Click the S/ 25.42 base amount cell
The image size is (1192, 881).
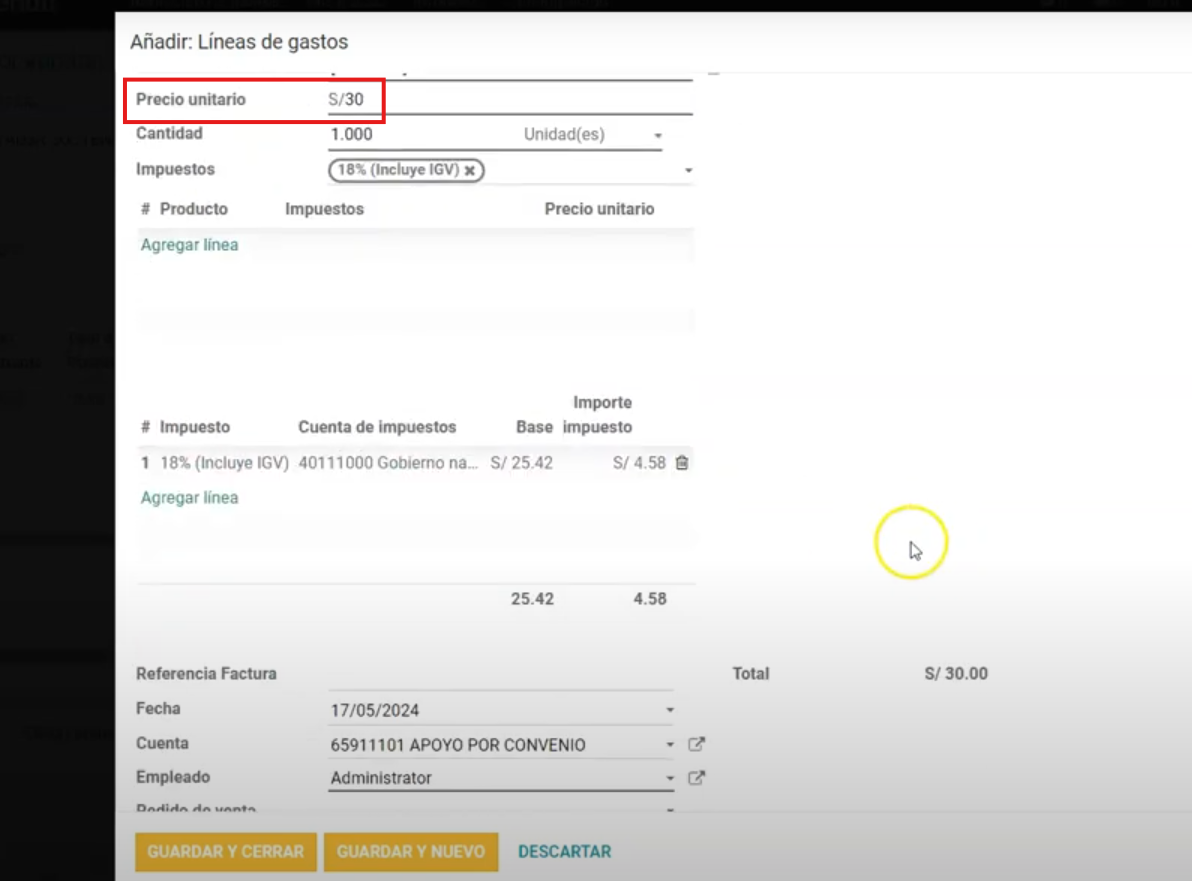[521, 463]
